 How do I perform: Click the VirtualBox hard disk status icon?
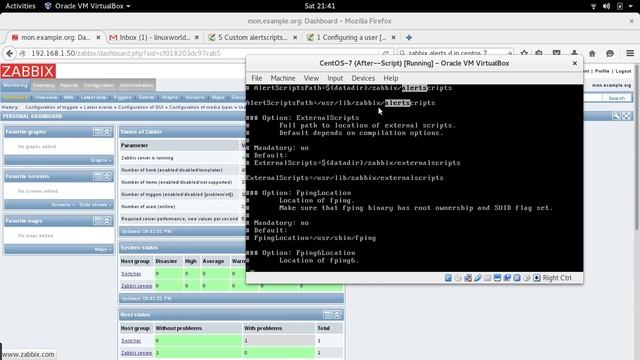click(448, 278)
